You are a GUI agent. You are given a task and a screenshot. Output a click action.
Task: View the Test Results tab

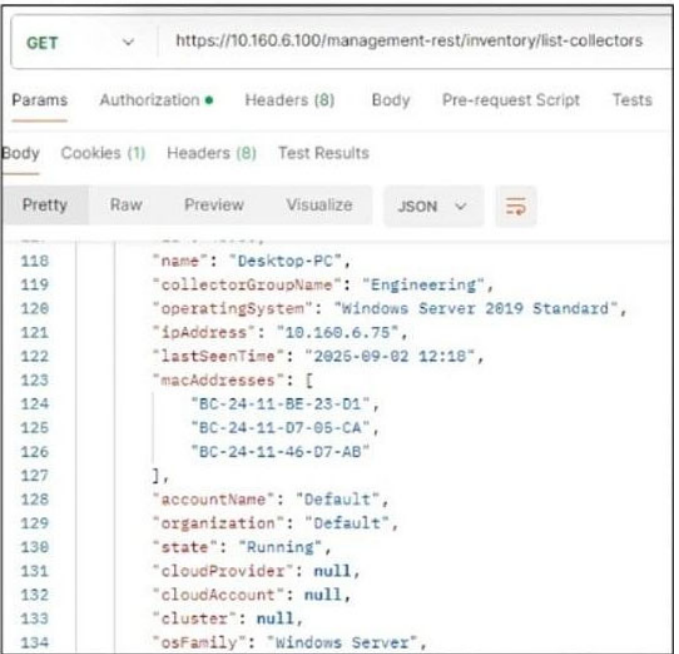pyautogui.click(x=323, y=153)
